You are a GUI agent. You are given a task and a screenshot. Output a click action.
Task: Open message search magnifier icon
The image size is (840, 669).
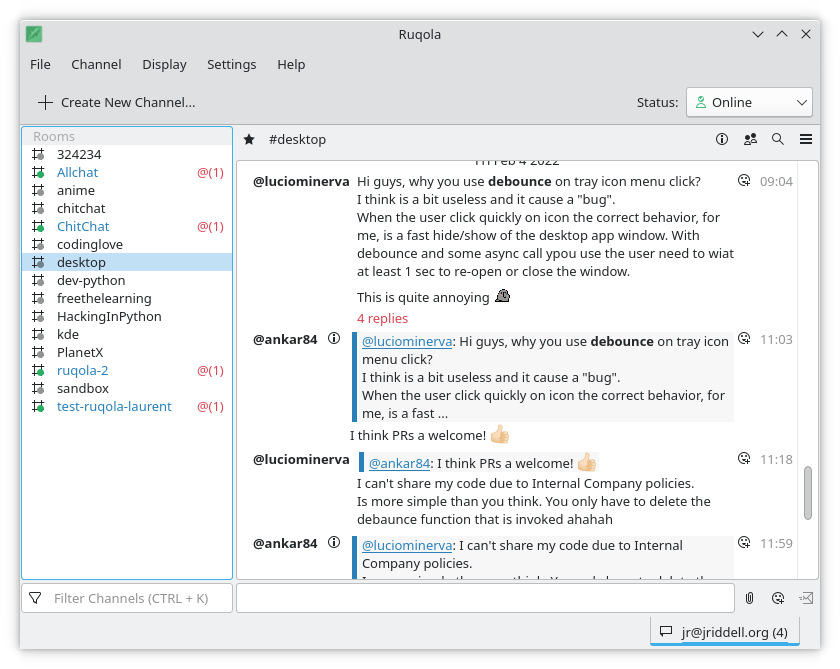click(x=777, y=140)
